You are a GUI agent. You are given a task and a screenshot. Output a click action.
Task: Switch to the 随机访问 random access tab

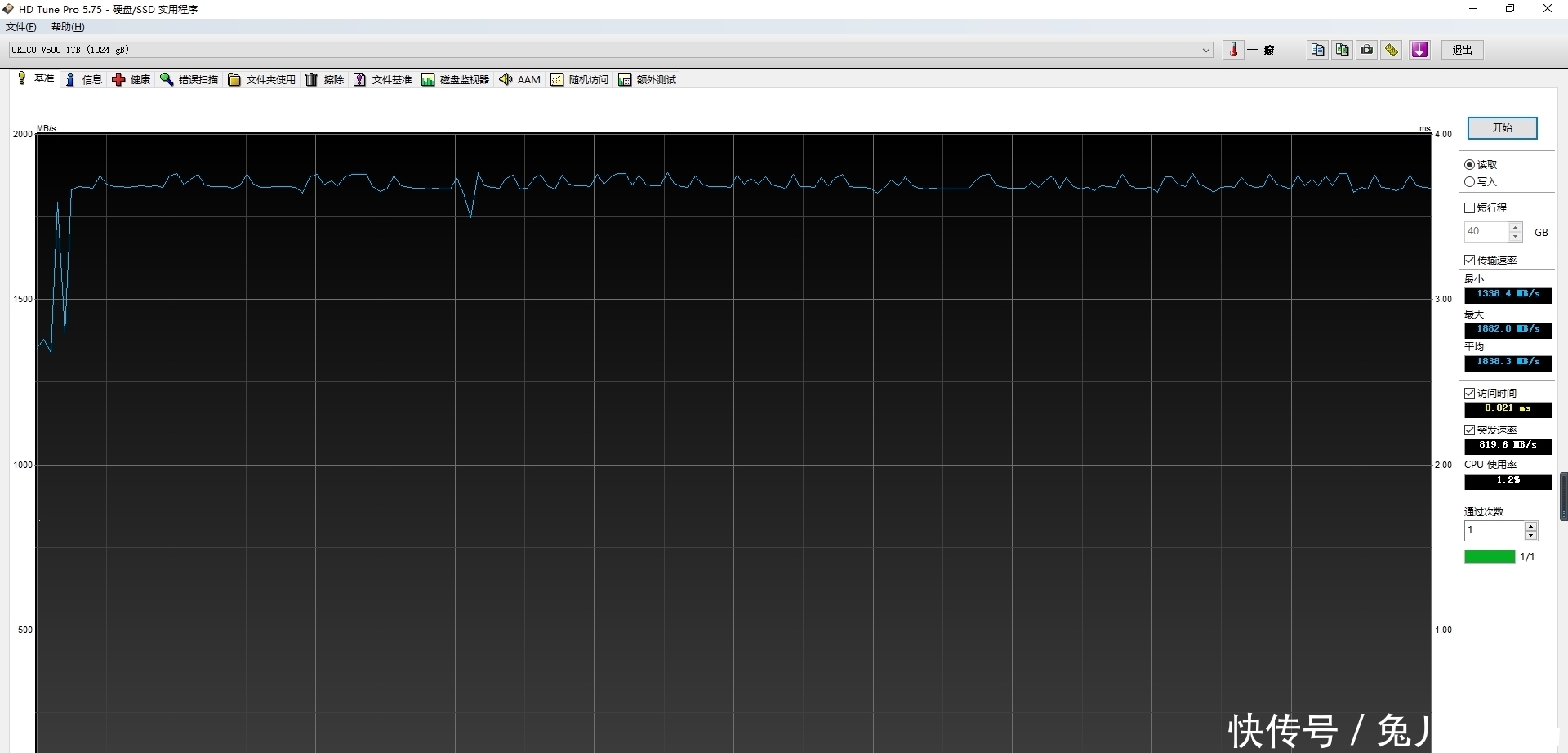(580, 79)
